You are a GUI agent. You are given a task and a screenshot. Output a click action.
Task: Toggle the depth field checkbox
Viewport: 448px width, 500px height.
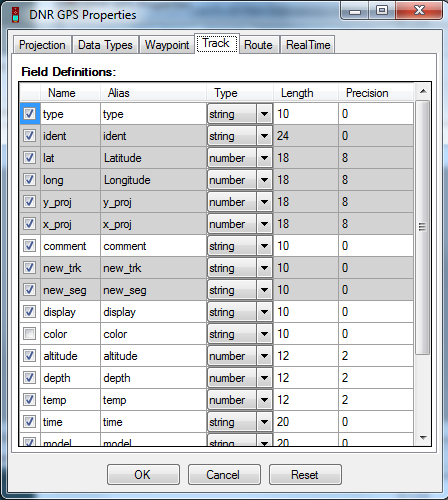(29, 378)
